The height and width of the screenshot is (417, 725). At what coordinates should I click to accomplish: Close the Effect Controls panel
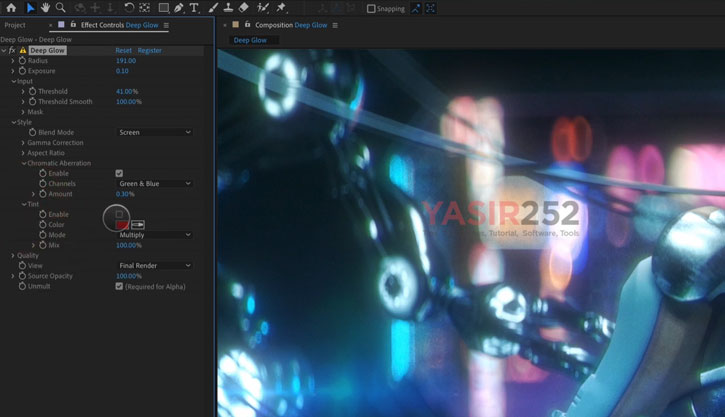(50, 25)
